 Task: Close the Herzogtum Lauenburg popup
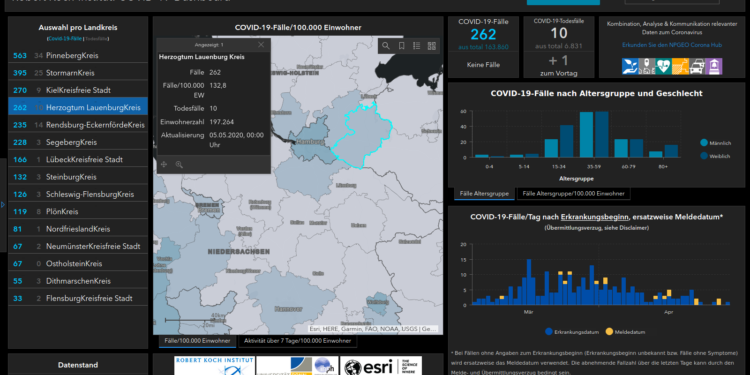coord(261,44)
